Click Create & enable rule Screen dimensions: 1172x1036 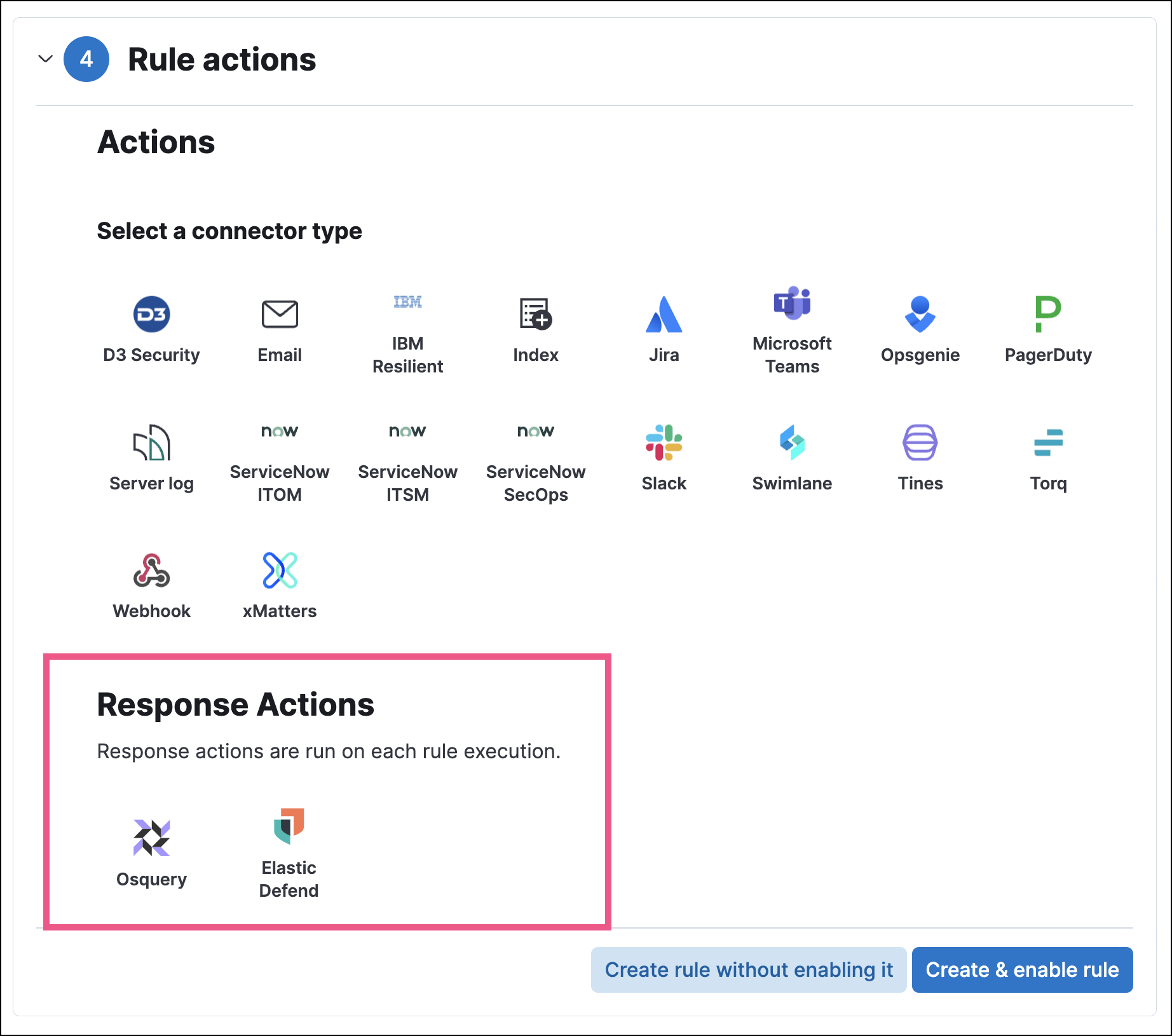click(x=1022, y=969)
